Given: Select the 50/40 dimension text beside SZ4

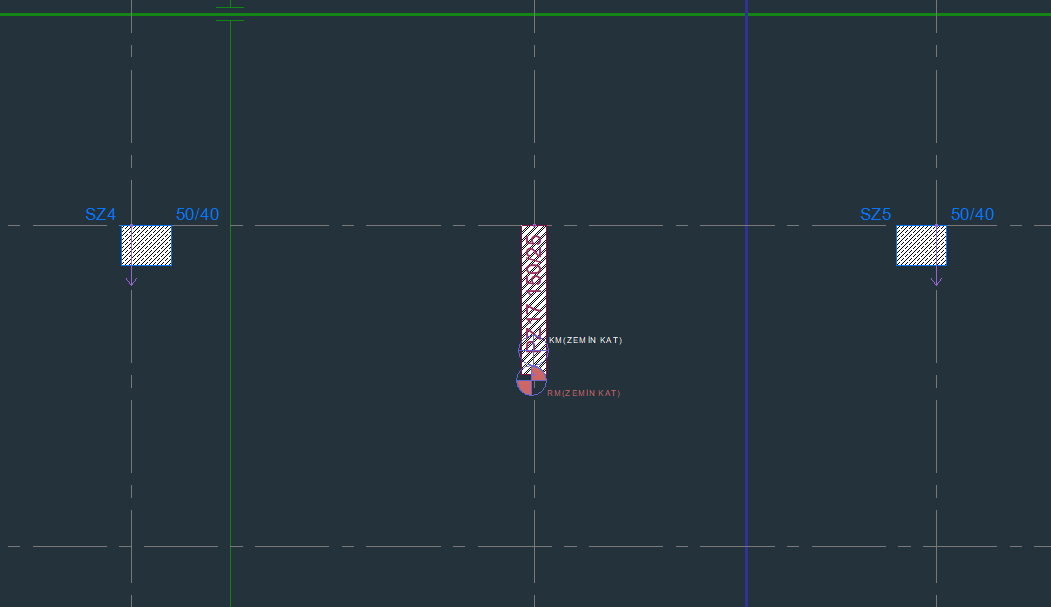Looking at the screenshot, I should [x=197, y=214].
